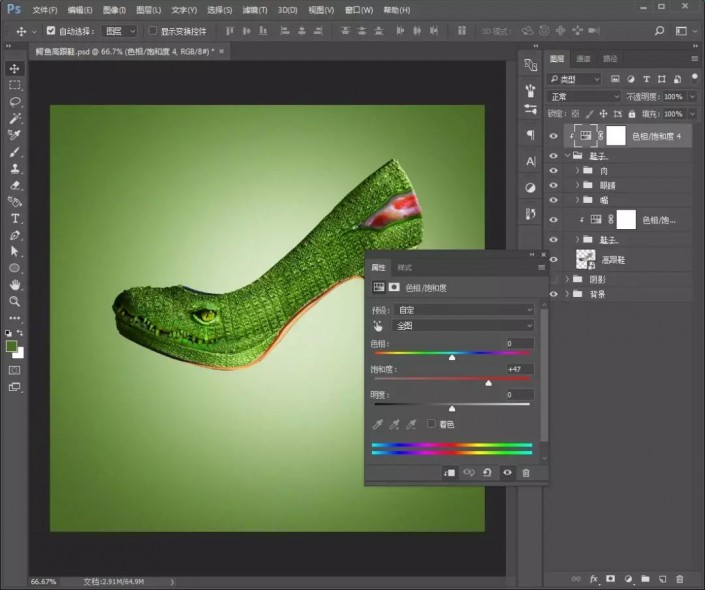Hide the 背景 group layer
The width and height of the screenshot is (705, 590).
tap(553, 294)
